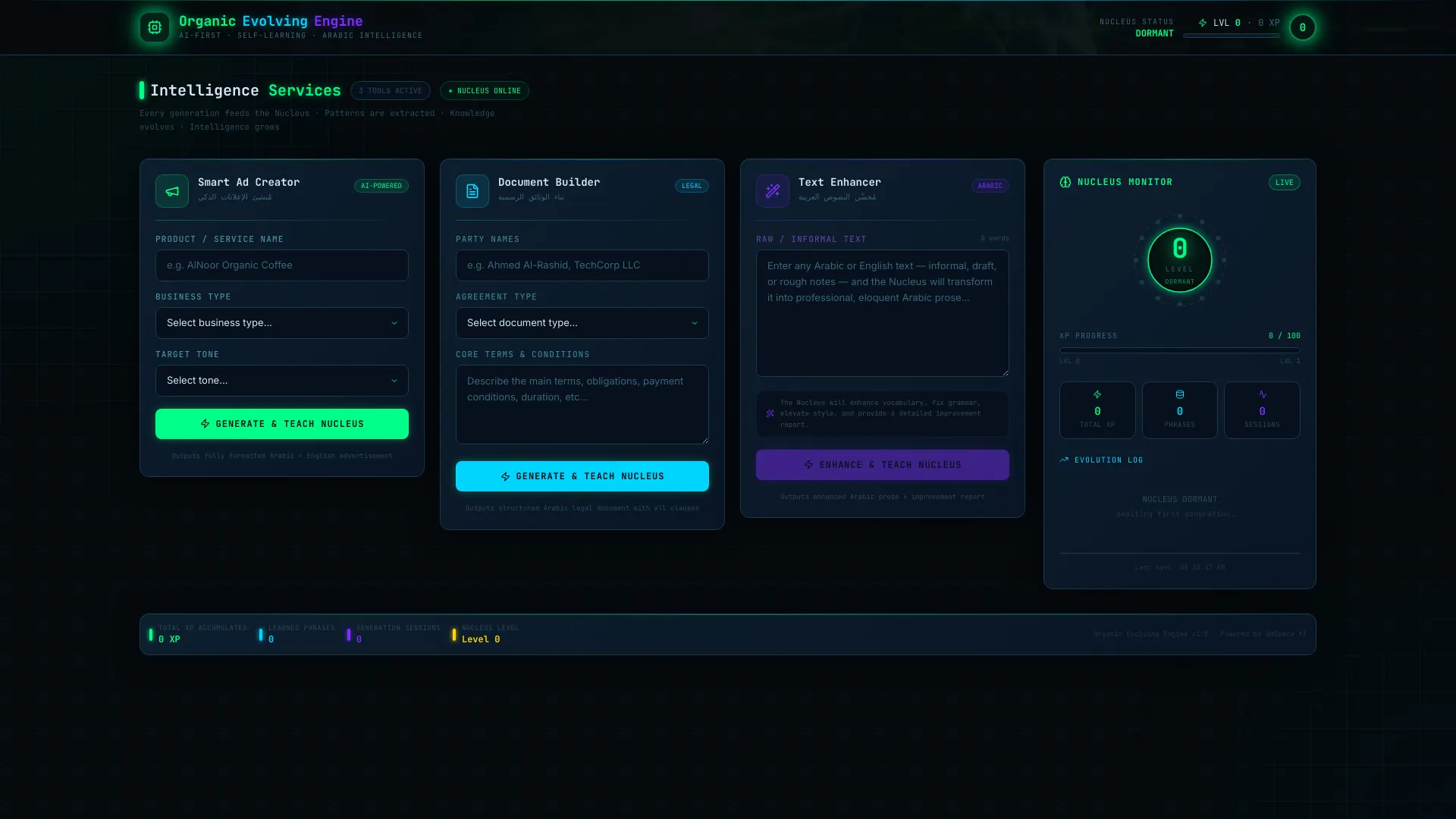Click the Nucleus Monitor brain icon
This screenshot has width=1456, height=819.
(x=1065, y=182)
